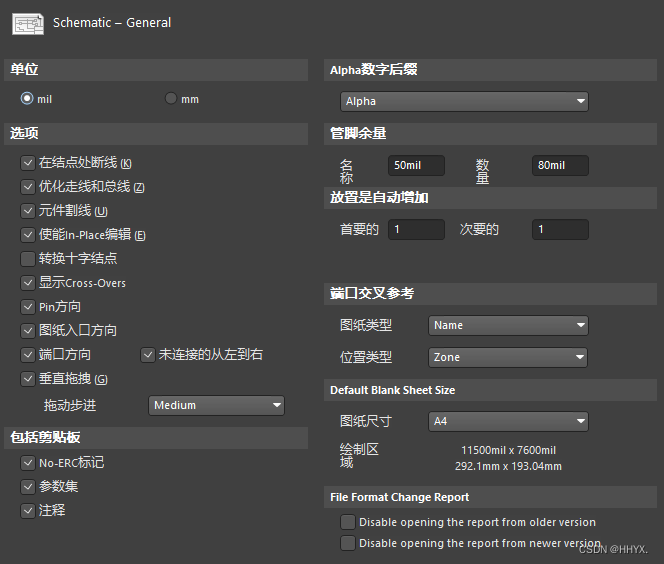This screenshot has width=664, height=564.
Task: Click the 放置是自动增加 section header
Action: (490, 198)
